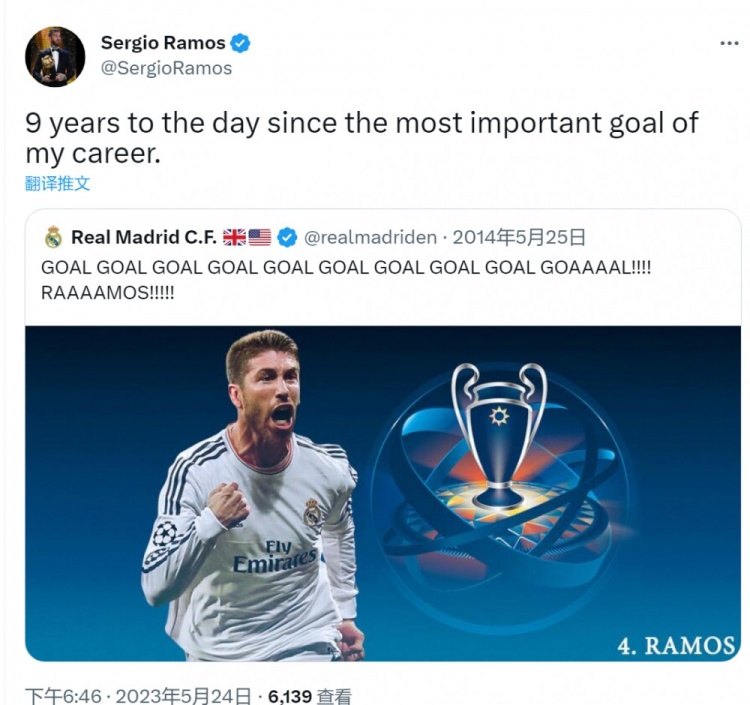The height and width of the screenshot is (705, 750).
Task: Click the UK flag emoji in quoted name
Action: point(234,237)
